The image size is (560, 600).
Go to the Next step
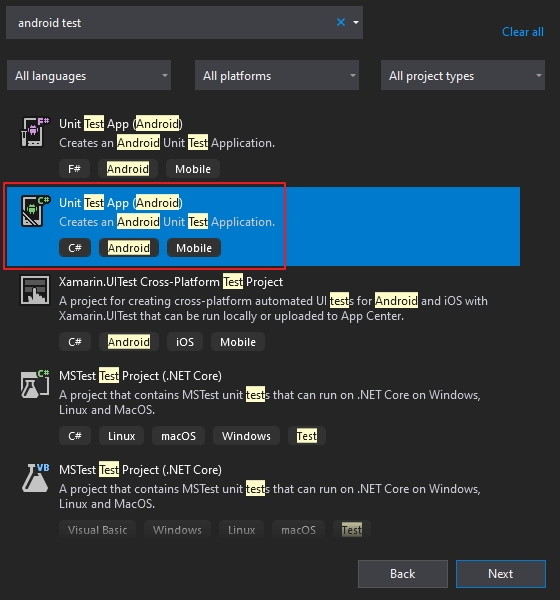tap(501, 574)
